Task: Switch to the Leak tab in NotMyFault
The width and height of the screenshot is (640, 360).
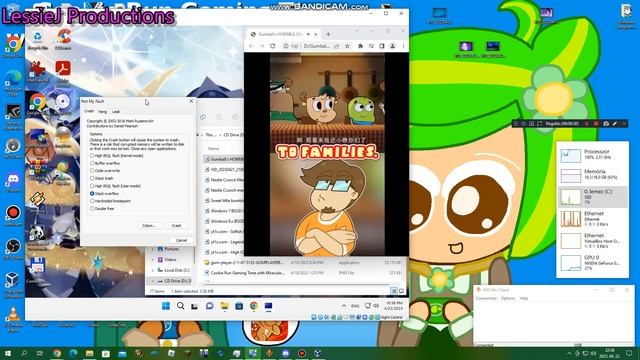Action: [x=116, y=111]
